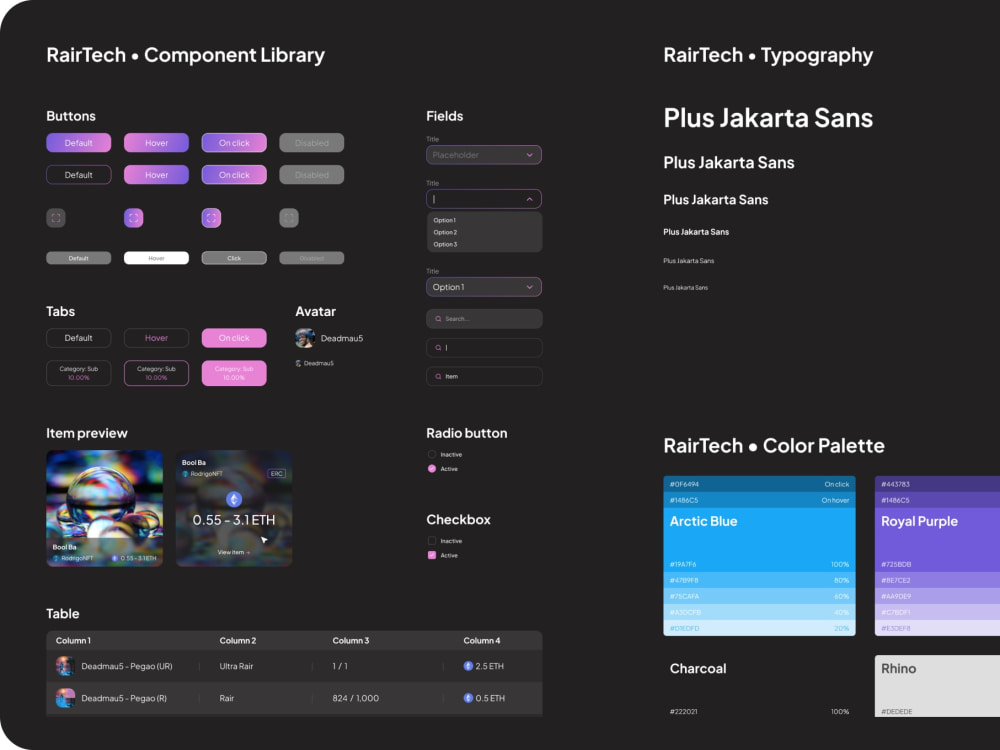Click the tiny Deadmau5 avatar under Avatar

coord(298,364)
